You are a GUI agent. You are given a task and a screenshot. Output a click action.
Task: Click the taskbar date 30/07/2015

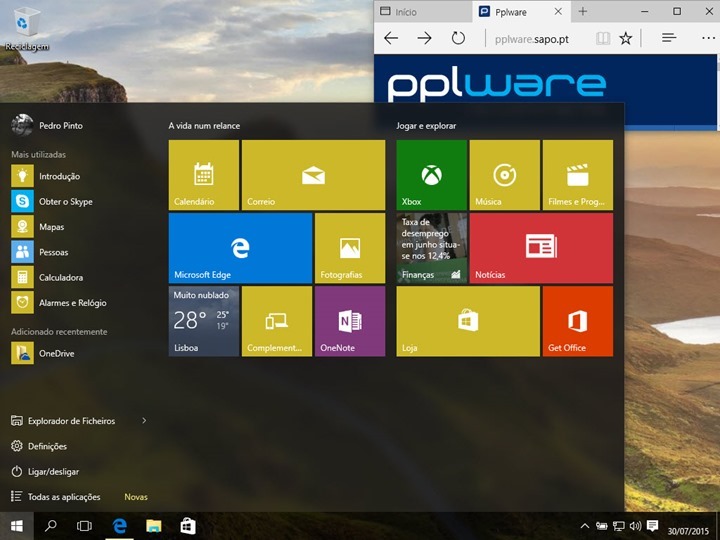tap(687, 531)
